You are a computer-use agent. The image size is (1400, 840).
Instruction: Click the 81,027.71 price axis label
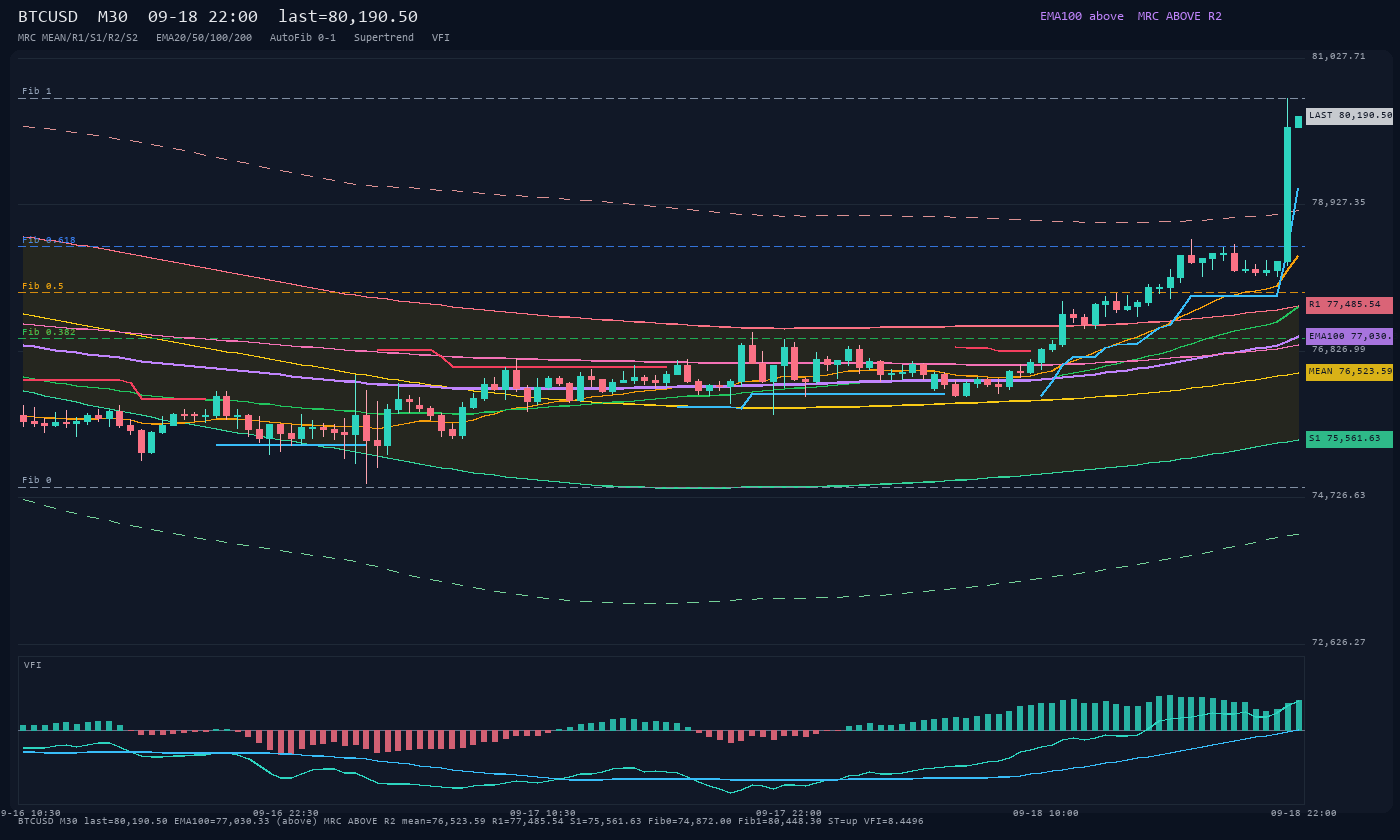pyautogui.click(x=1338, y=56)
